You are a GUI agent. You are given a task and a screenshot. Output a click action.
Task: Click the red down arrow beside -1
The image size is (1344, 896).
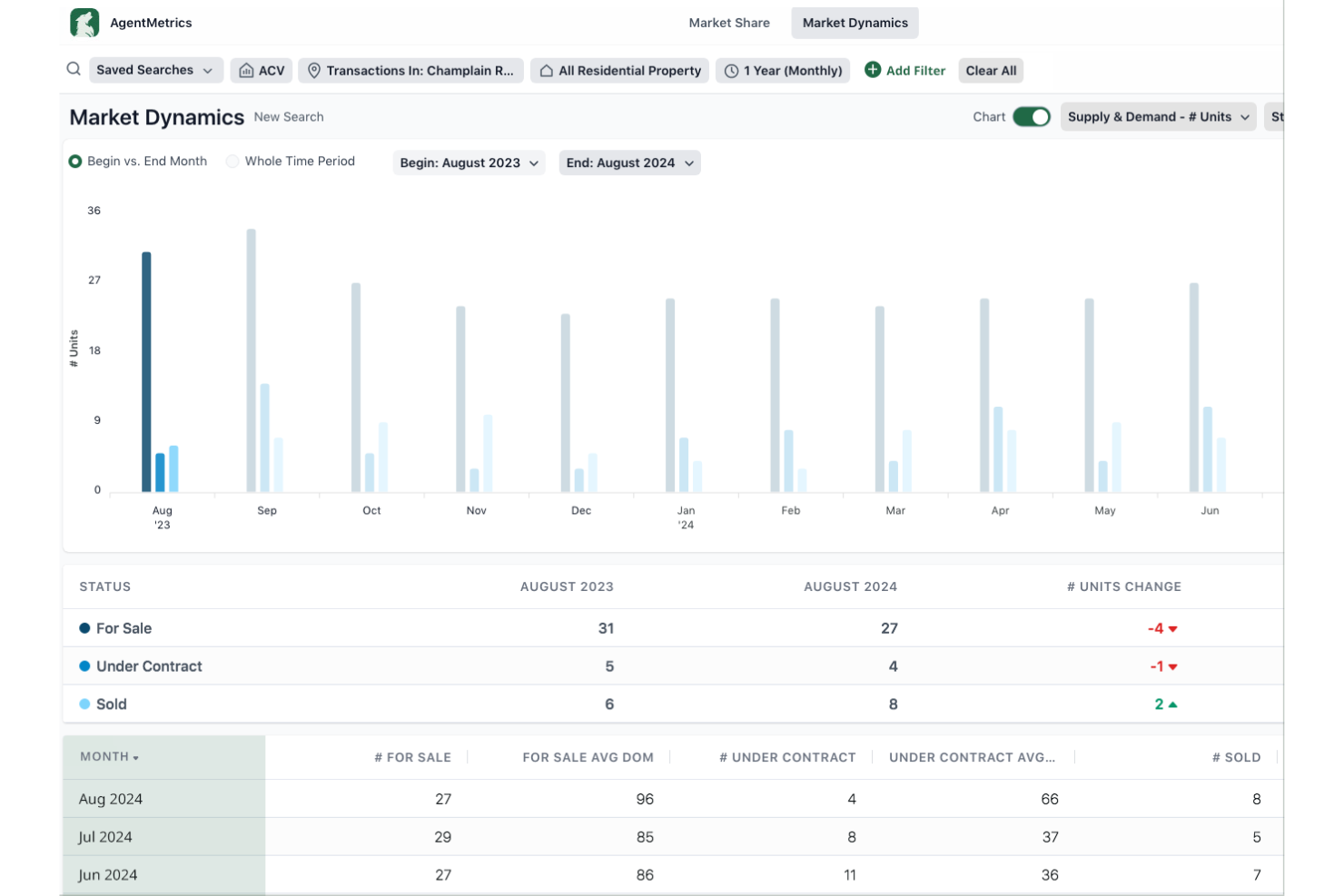[1173, 667]
